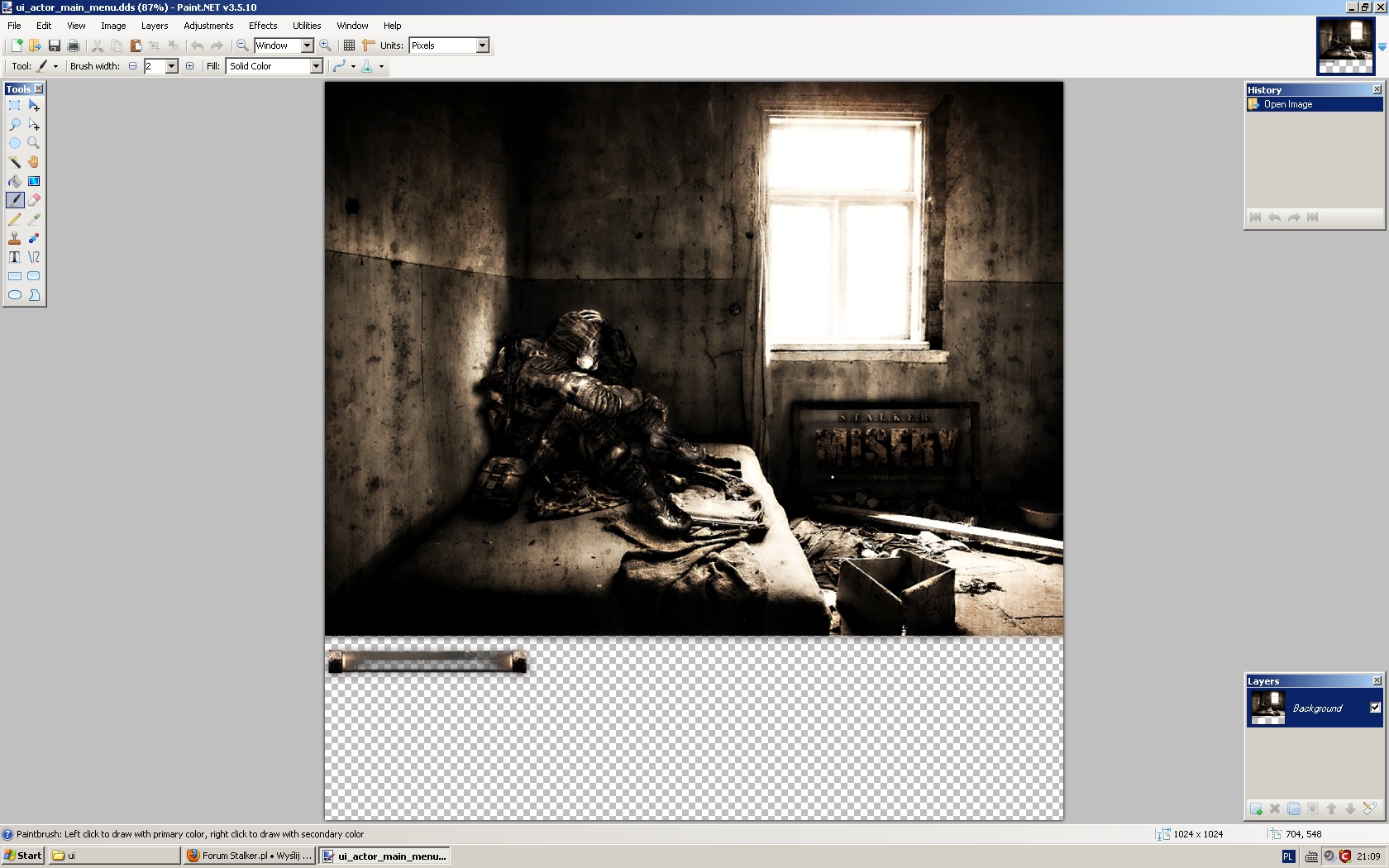Select the Rectangle Select tool
The image size is (1389, 868).
(15, 105)
